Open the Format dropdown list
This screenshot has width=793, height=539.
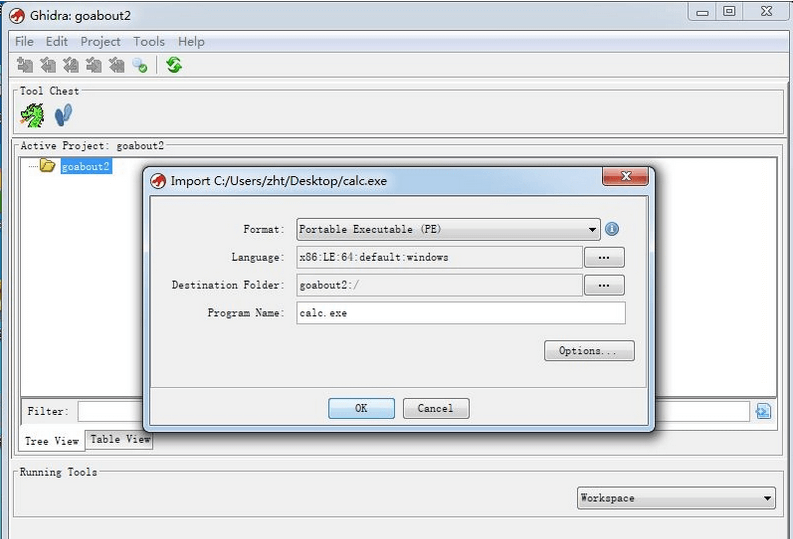(x=592, y=229)
